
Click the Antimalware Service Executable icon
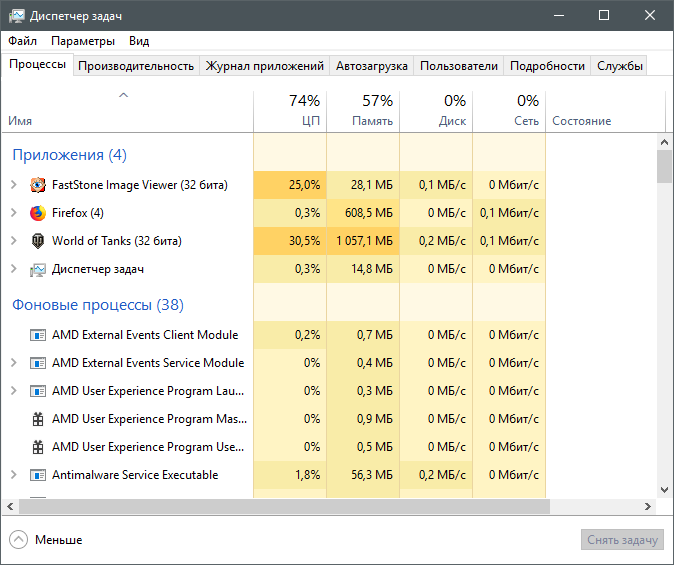pos(38,475)
